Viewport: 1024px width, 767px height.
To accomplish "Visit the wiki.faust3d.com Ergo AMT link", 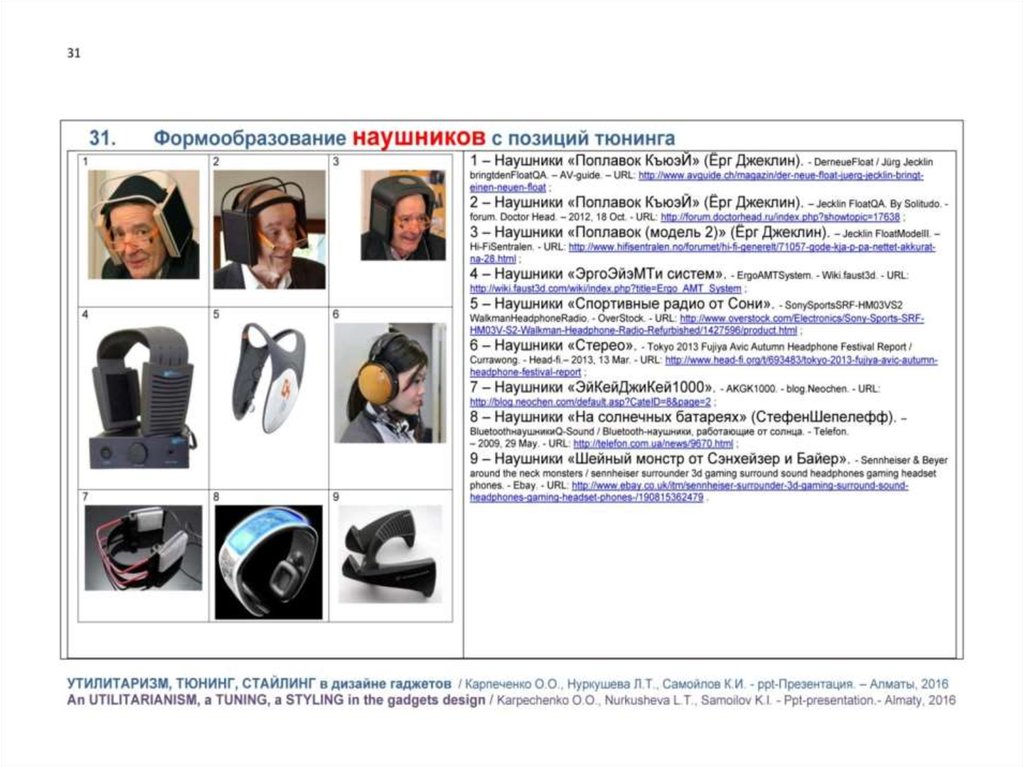I will (605, 289).
